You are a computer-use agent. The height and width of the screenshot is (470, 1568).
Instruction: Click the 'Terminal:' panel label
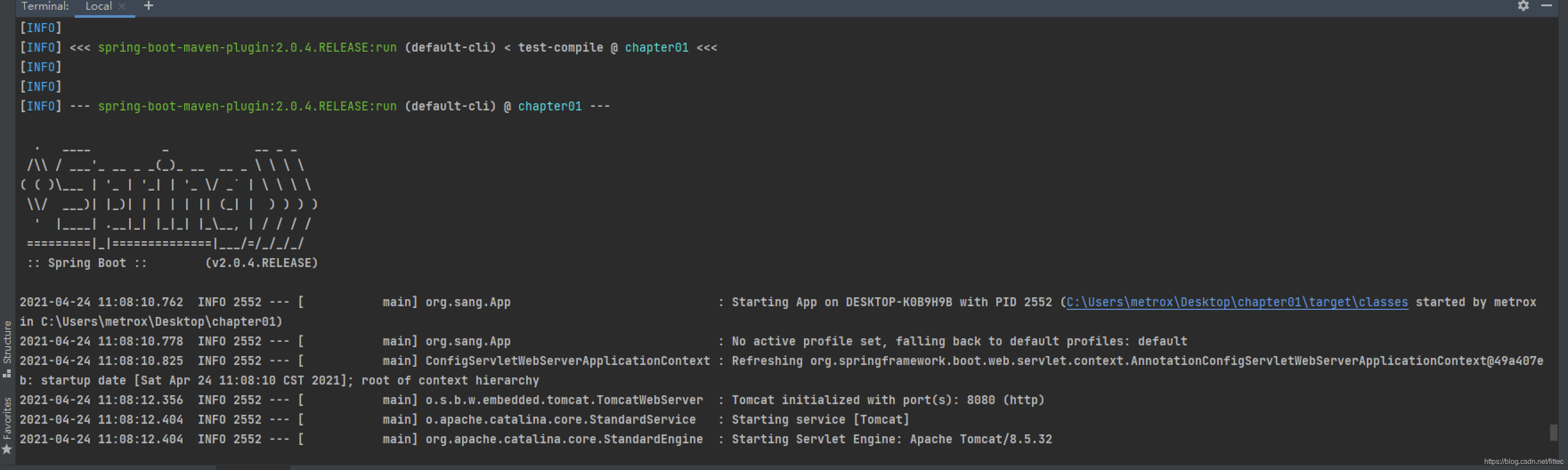[x=45, y=6]
